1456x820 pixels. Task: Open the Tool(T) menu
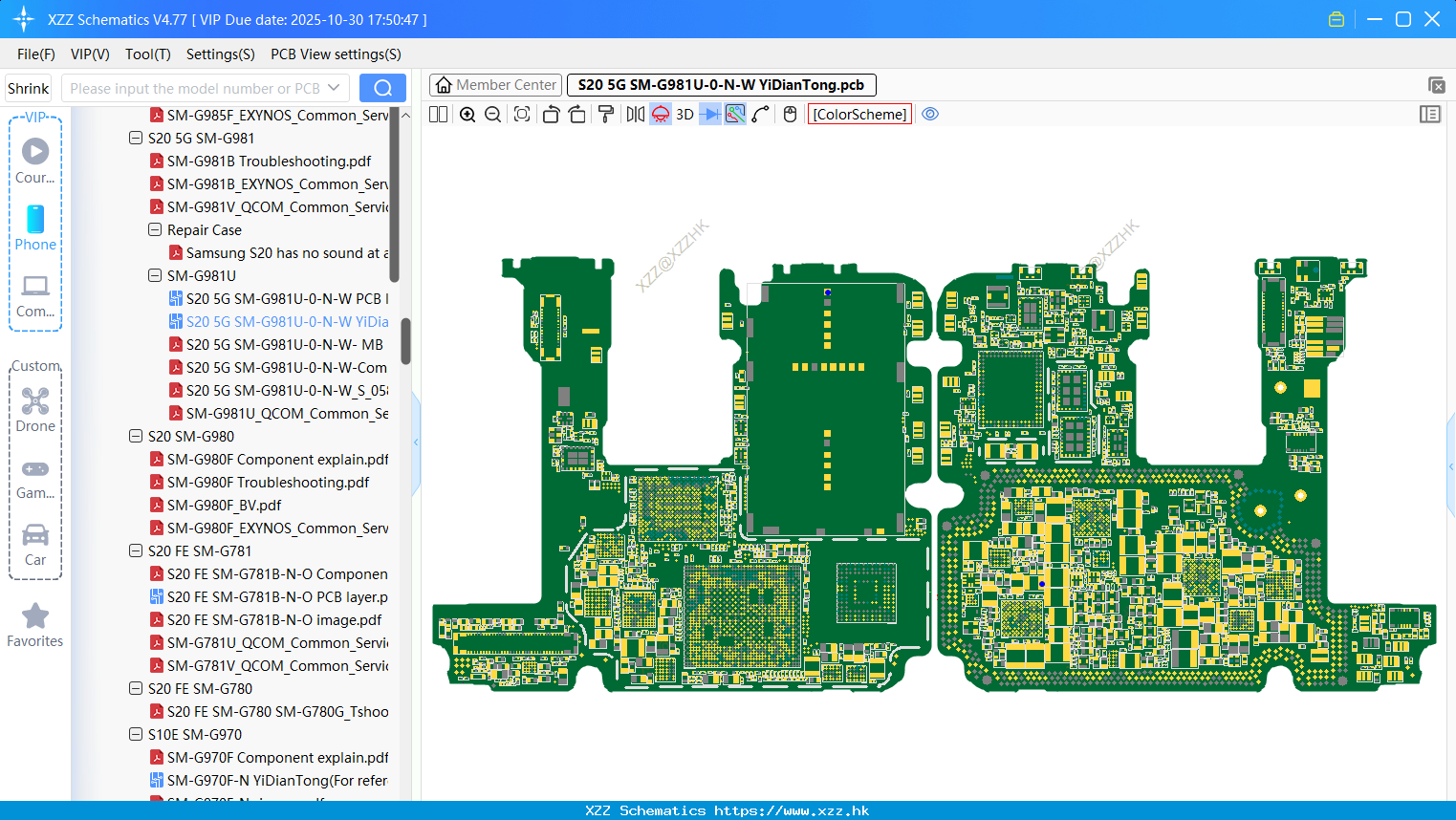[x=148, y=54]
